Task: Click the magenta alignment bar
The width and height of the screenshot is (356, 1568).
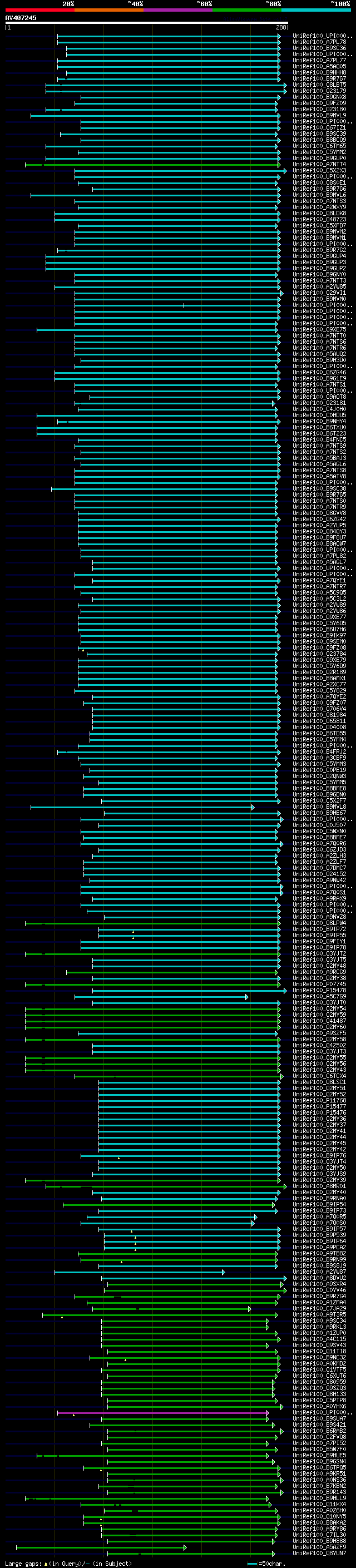Action: pyautogui.click(x=163, y=1413)
